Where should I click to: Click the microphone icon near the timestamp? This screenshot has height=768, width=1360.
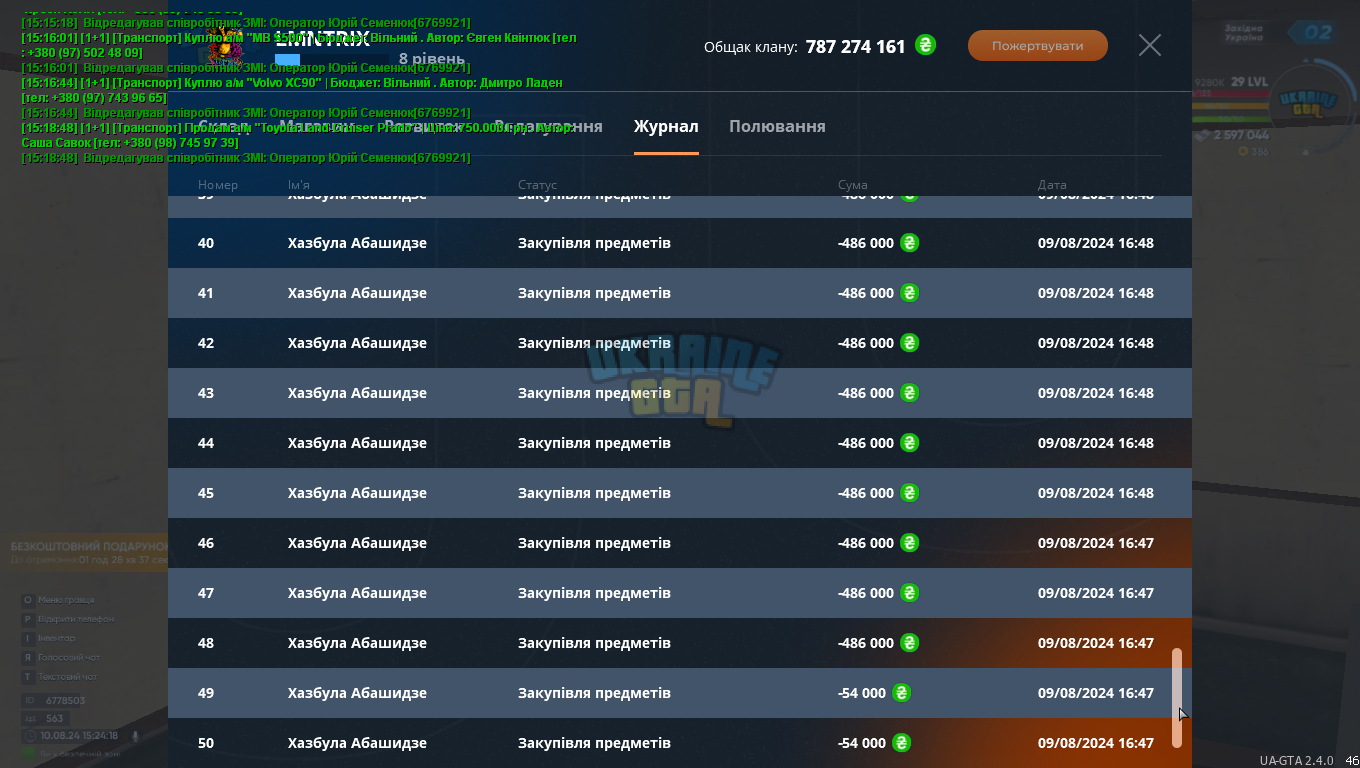[x=135, y=735]
